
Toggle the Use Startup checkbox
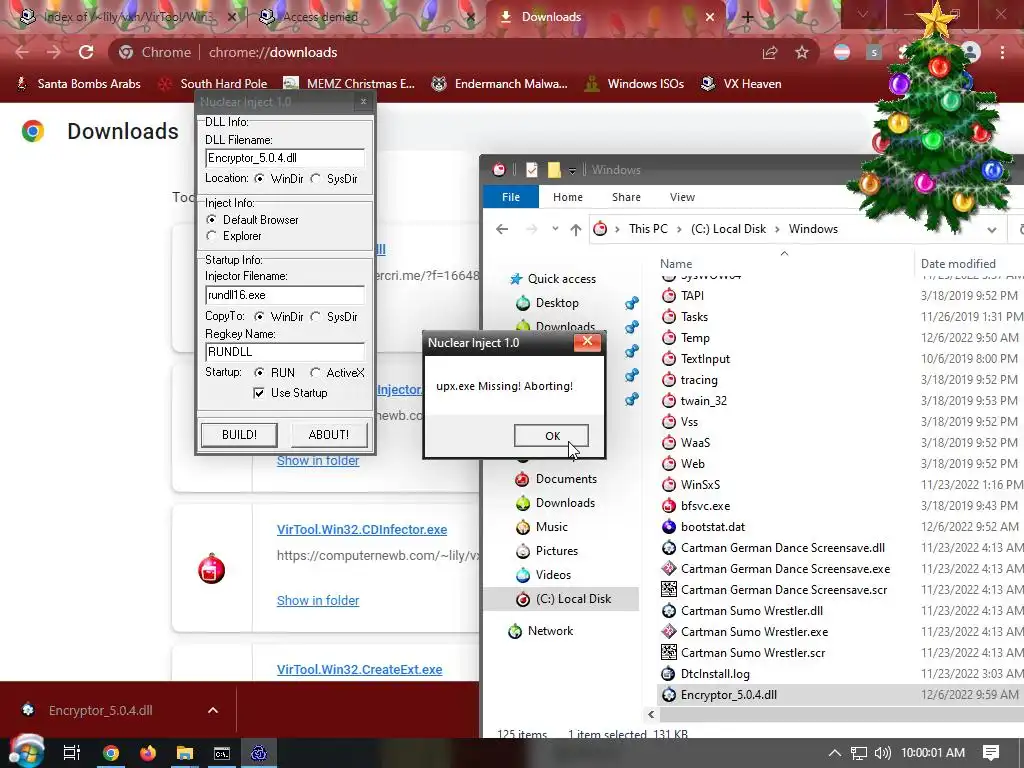click(259, 392)
